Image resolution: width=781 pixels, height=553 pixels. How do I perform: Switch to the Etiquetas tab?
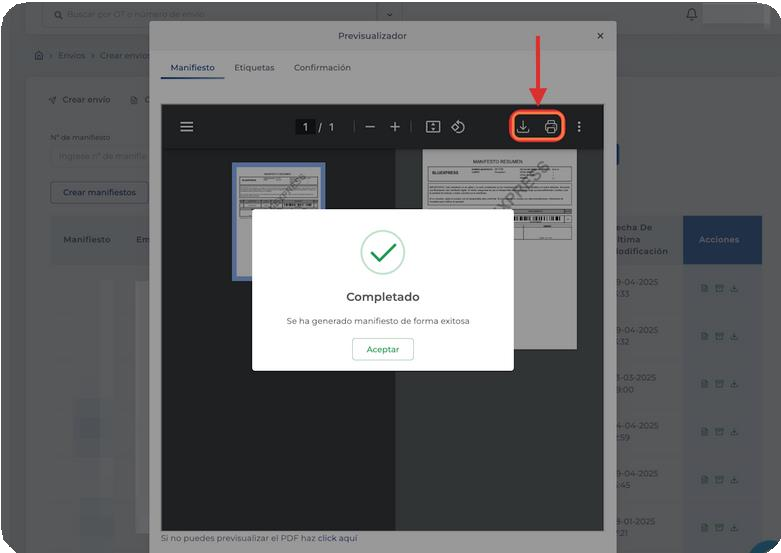point(254,68)
